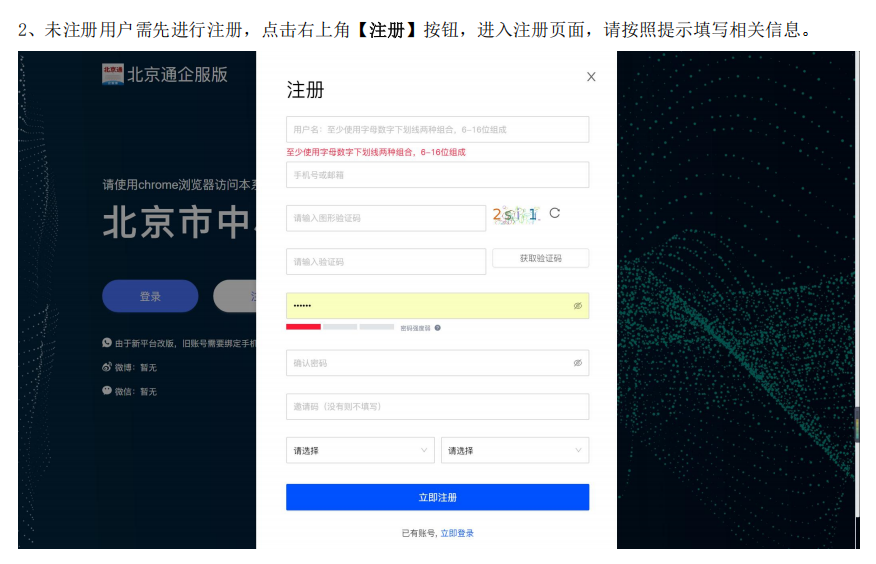Click the 立即登录 link
The image size is (876, 564).
click(x=457, y=533)
